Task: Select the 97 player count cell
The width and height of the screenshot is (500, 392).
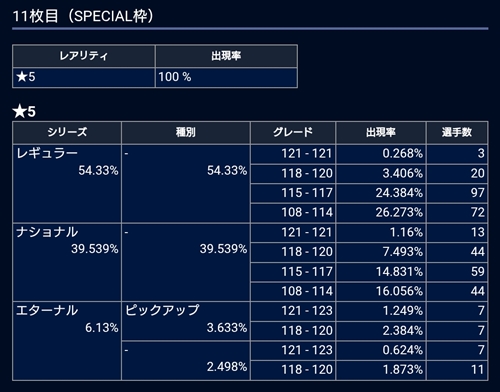Action: point(457,193)
